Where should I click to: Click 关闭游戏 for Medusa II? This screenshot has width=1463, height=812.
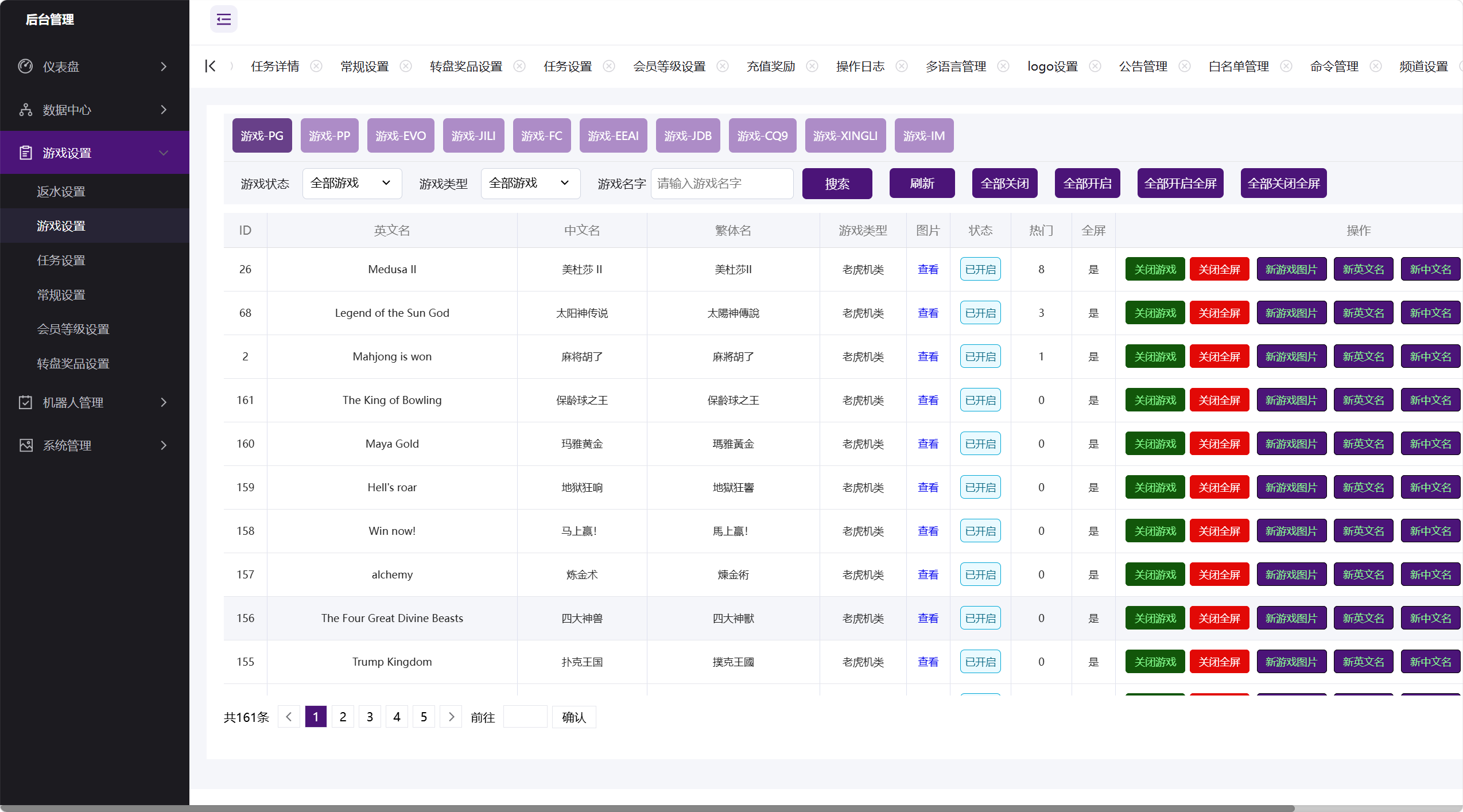coord(1155,269)
